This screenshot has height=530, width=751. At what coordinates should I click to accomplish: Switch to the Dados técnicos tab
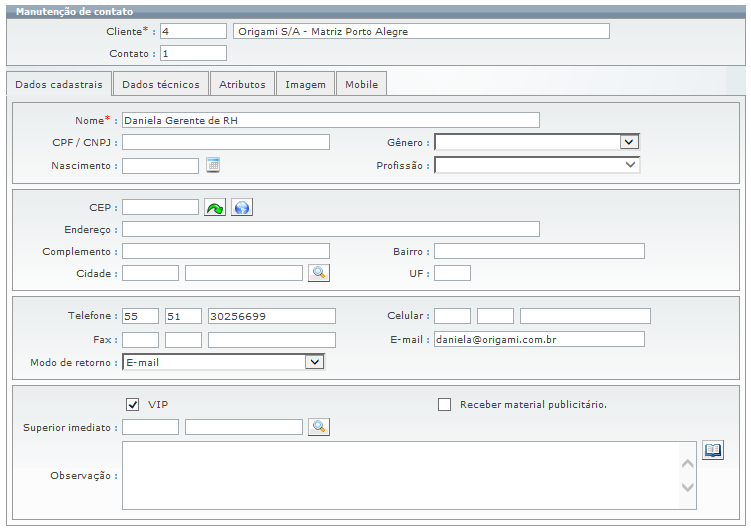click(161, 84)
